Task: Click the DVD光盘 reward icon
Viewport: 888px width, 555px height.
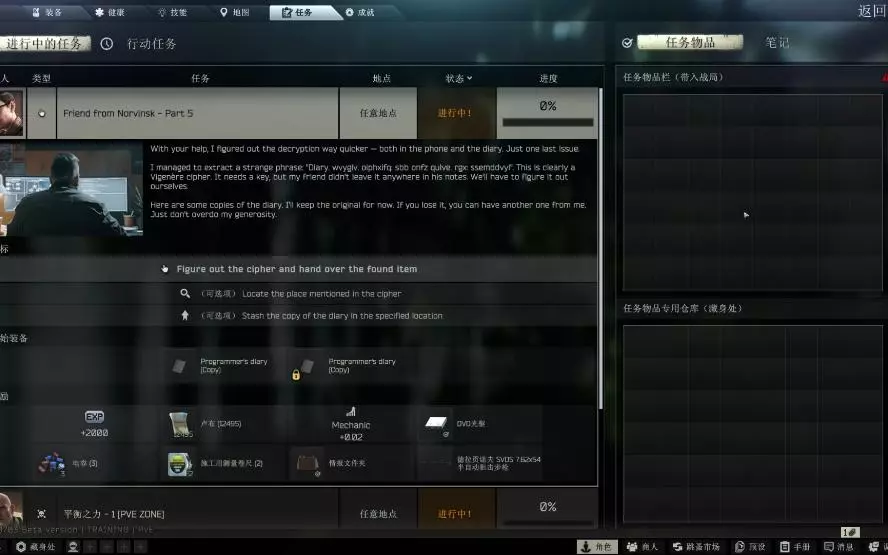Action: pos(436,424)
